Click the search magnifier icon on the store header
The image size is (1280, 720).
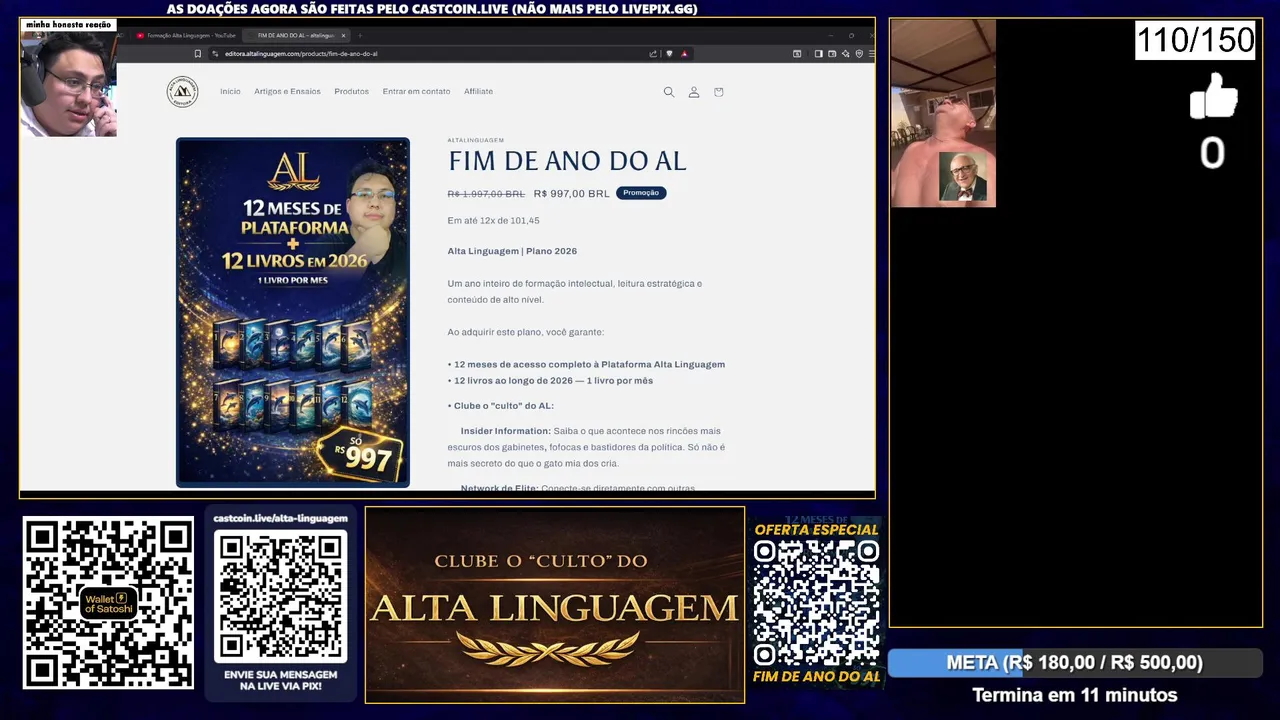pyautogui.click(x=669, y=92)
